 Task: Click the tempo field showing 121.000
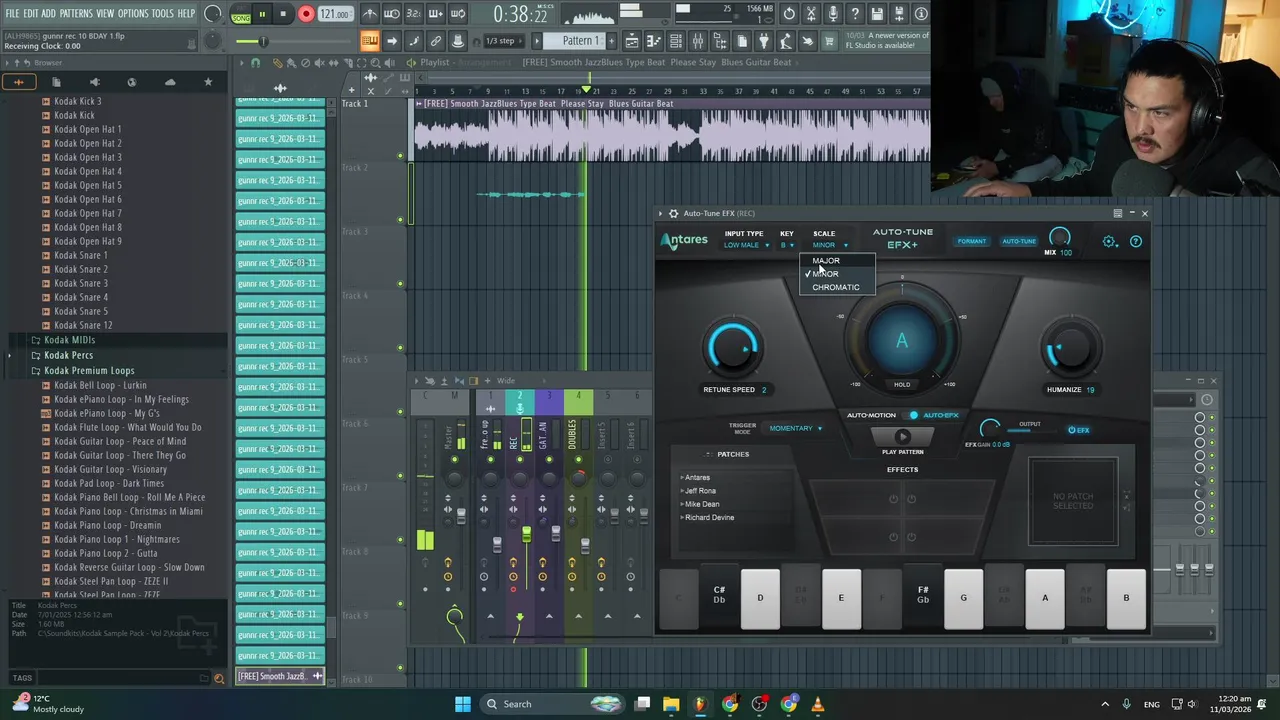tap(335, 15)
